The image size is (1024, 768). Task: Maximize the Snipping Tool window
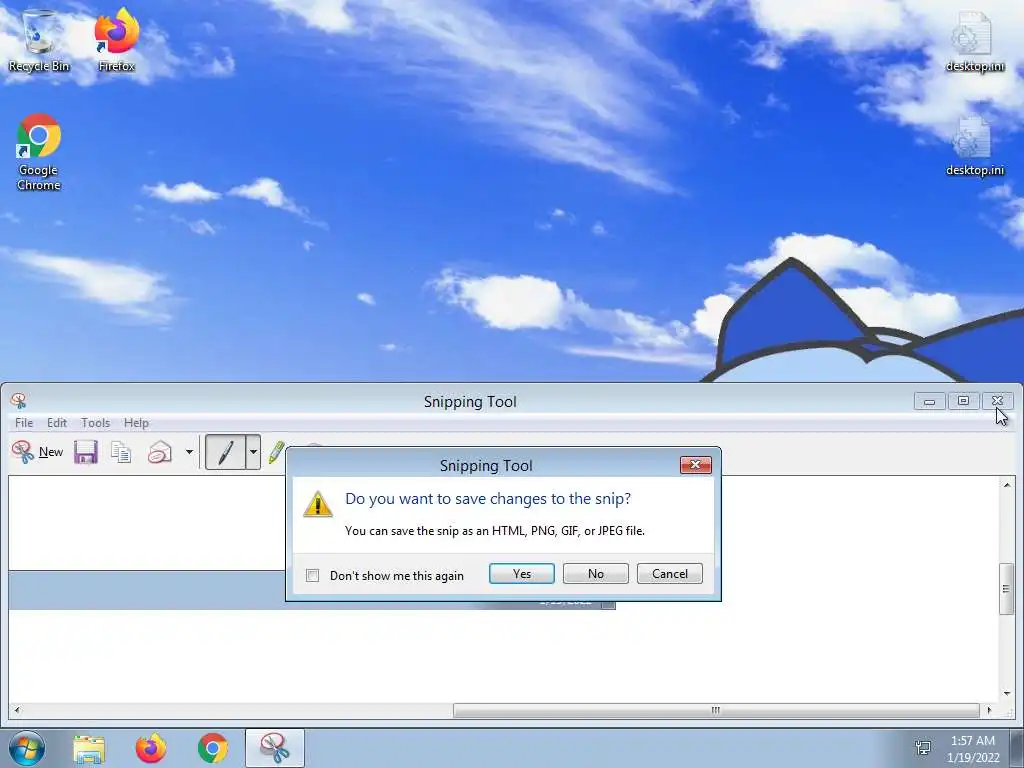click(963, 401)
